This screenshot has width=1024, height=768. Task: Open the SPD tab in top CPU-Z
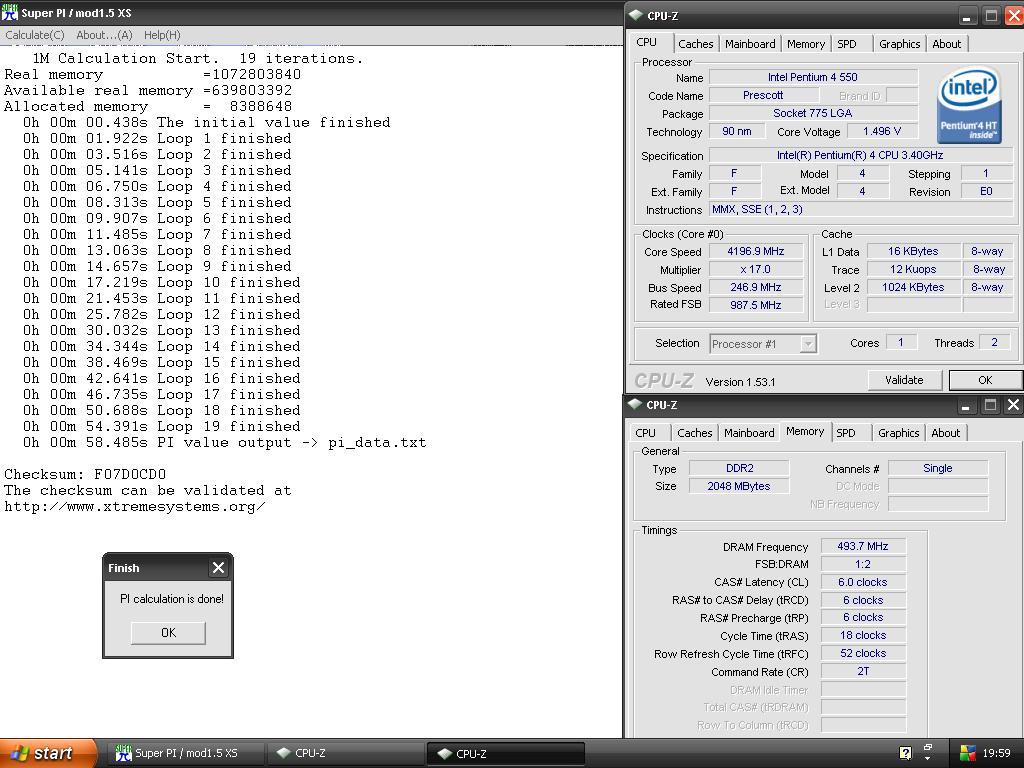[847, 44]
